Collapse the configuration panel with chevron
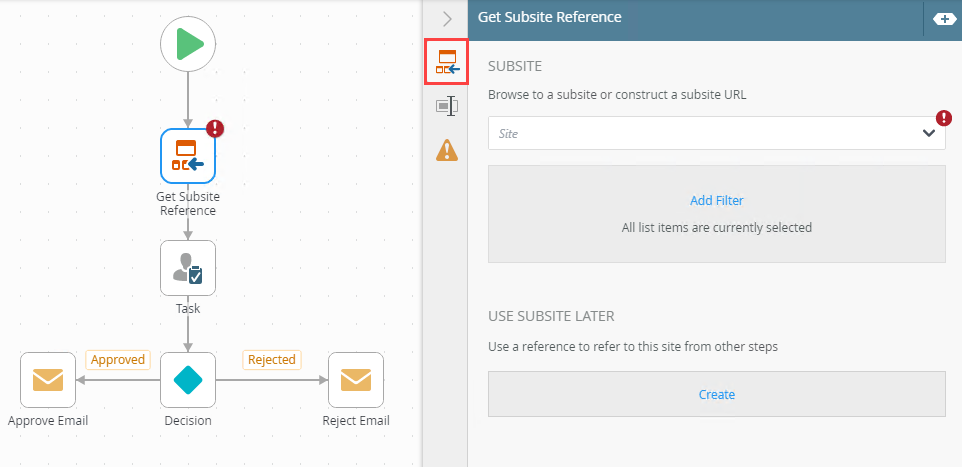 pyautogui.click(x=446, y=18)
